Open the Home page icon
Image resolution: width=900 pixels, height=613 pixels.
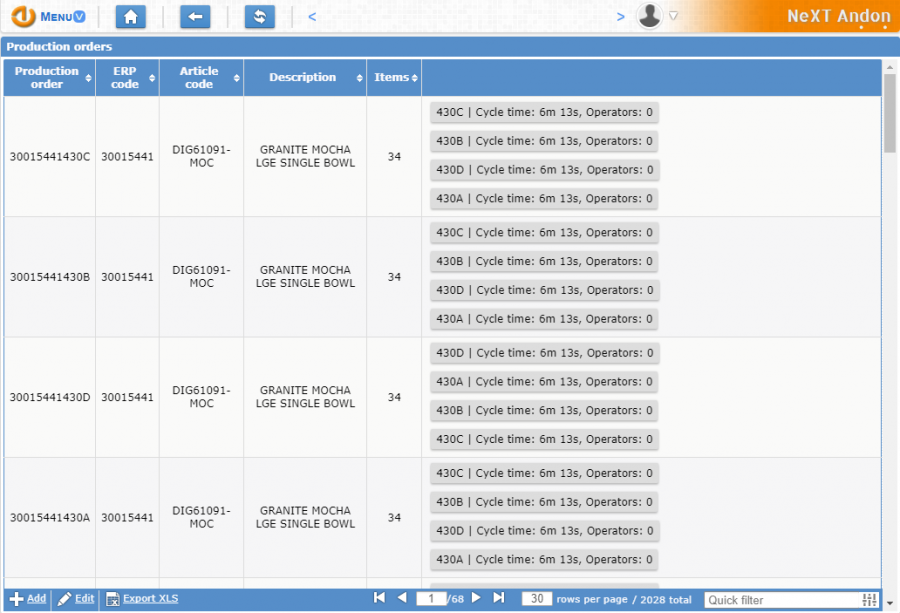point(131,16)
